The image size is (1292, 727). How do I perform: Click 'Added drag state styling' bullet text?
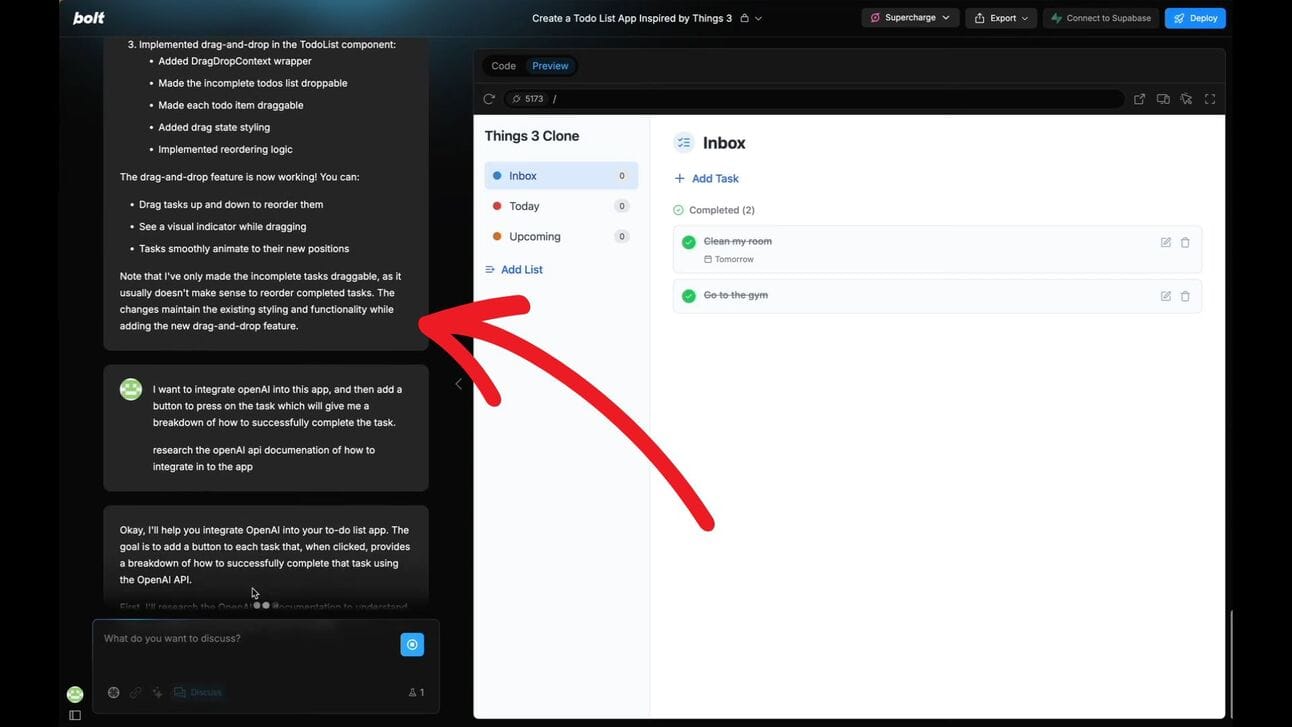pos(214,127)
